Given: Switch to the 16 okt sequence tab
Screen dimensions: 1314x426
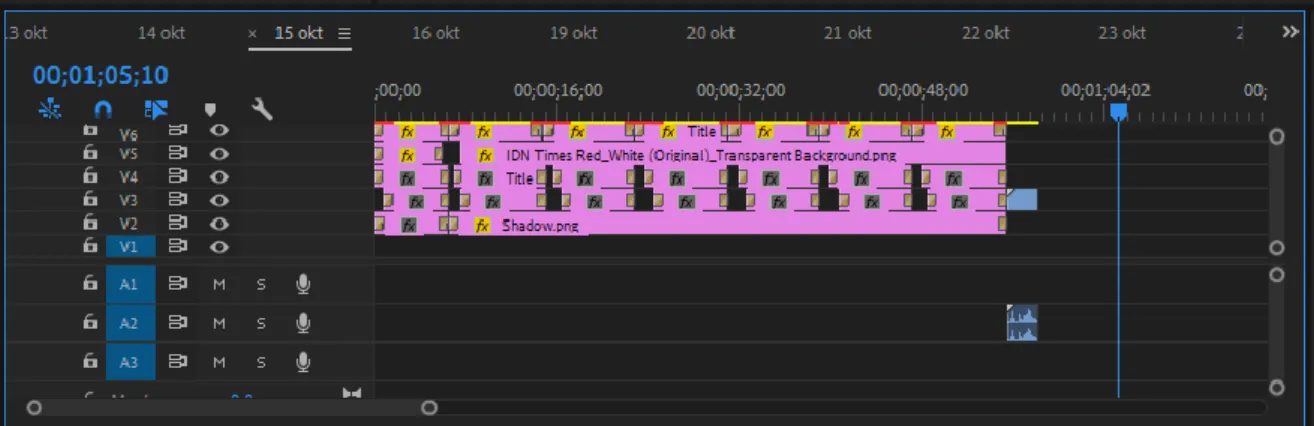Looking at the screenshot, I should (435, 33).
